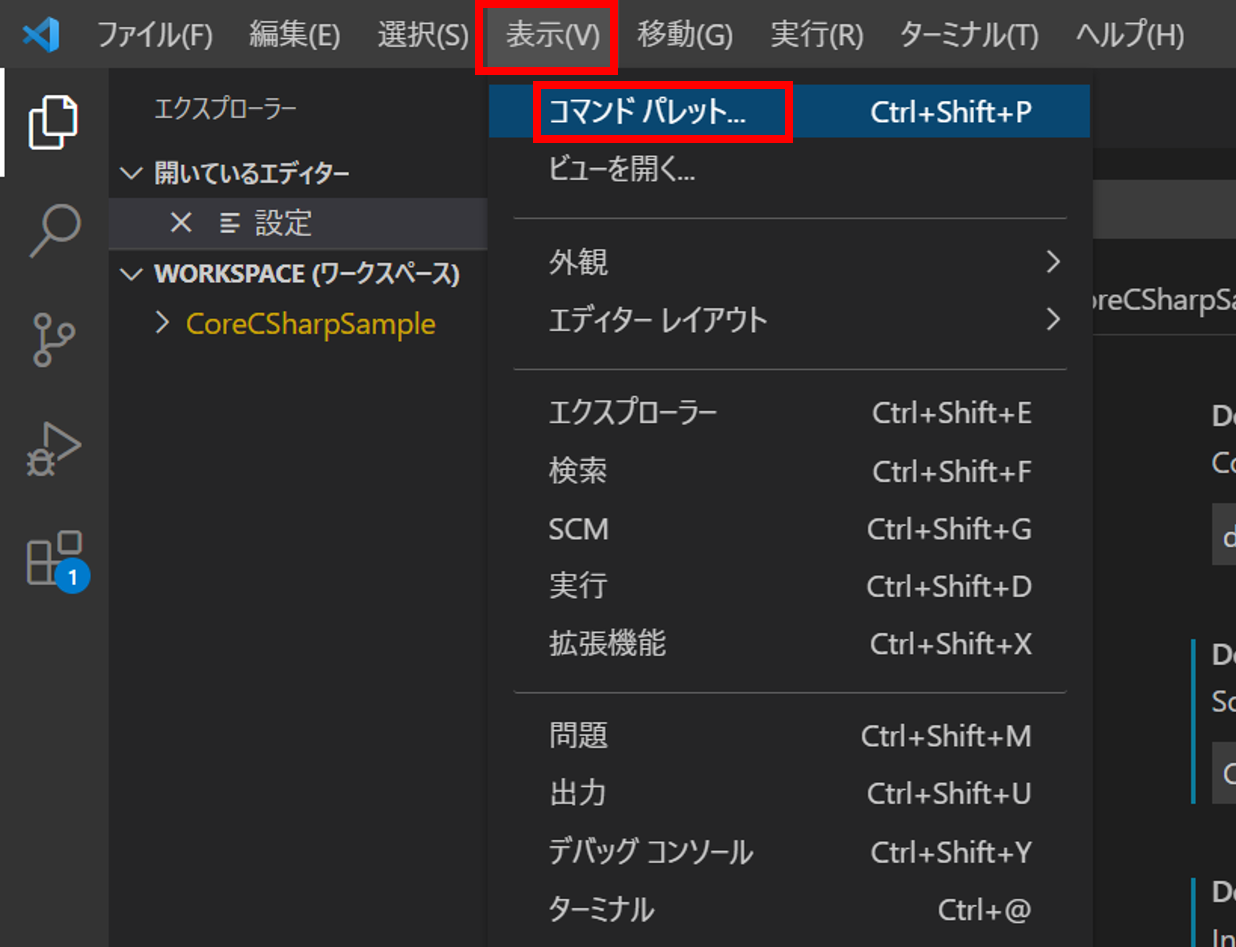Open the Search activity bar icon
The height and width of the screenshot is (947, 1236).
tap(53, 230)
